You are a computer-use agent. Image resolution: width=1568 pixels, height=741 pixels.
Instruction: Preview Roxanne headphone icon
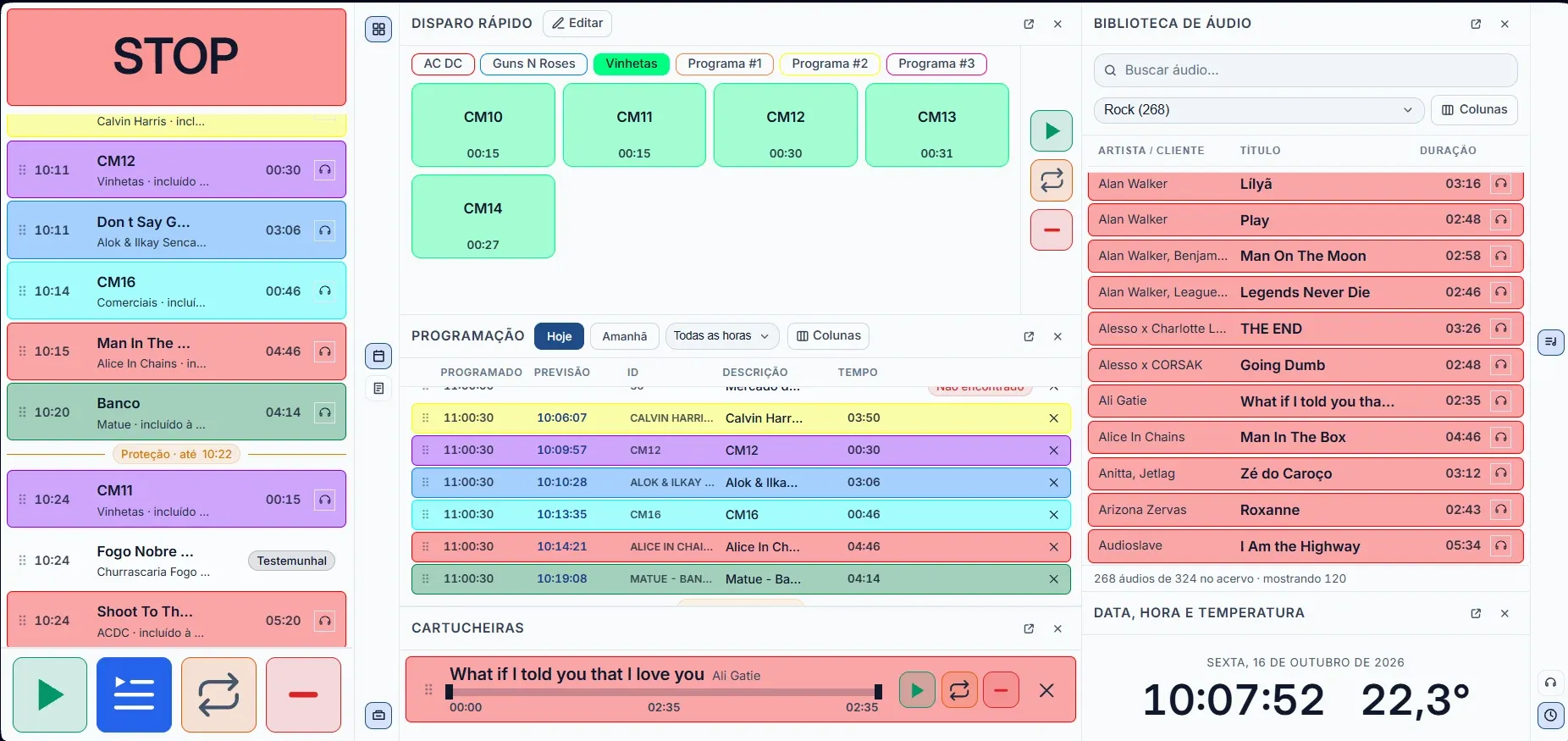(x=1500, y=510)
